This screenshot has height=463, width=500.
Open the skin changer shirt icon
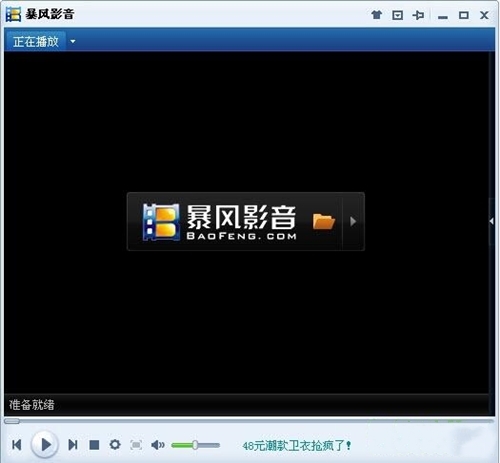click(x=377, y=15)
